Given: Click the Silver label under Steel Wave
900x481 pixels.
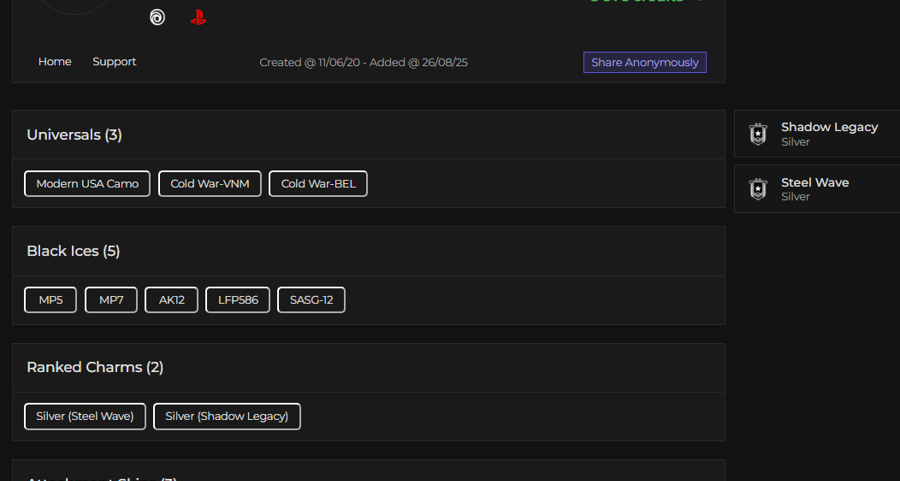Looking at the screenshot, I should [x=795, y=196].
